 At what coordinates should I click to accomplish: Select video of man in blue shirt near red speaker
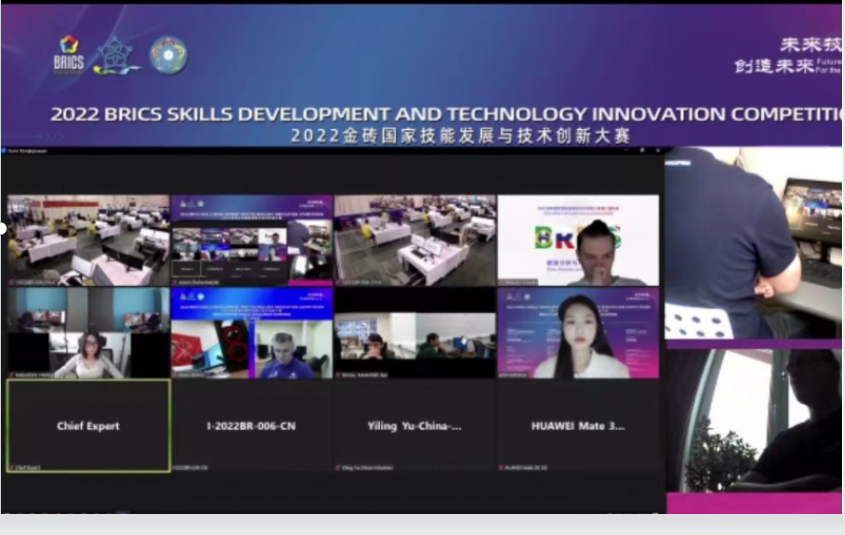[x=251, y=333]
